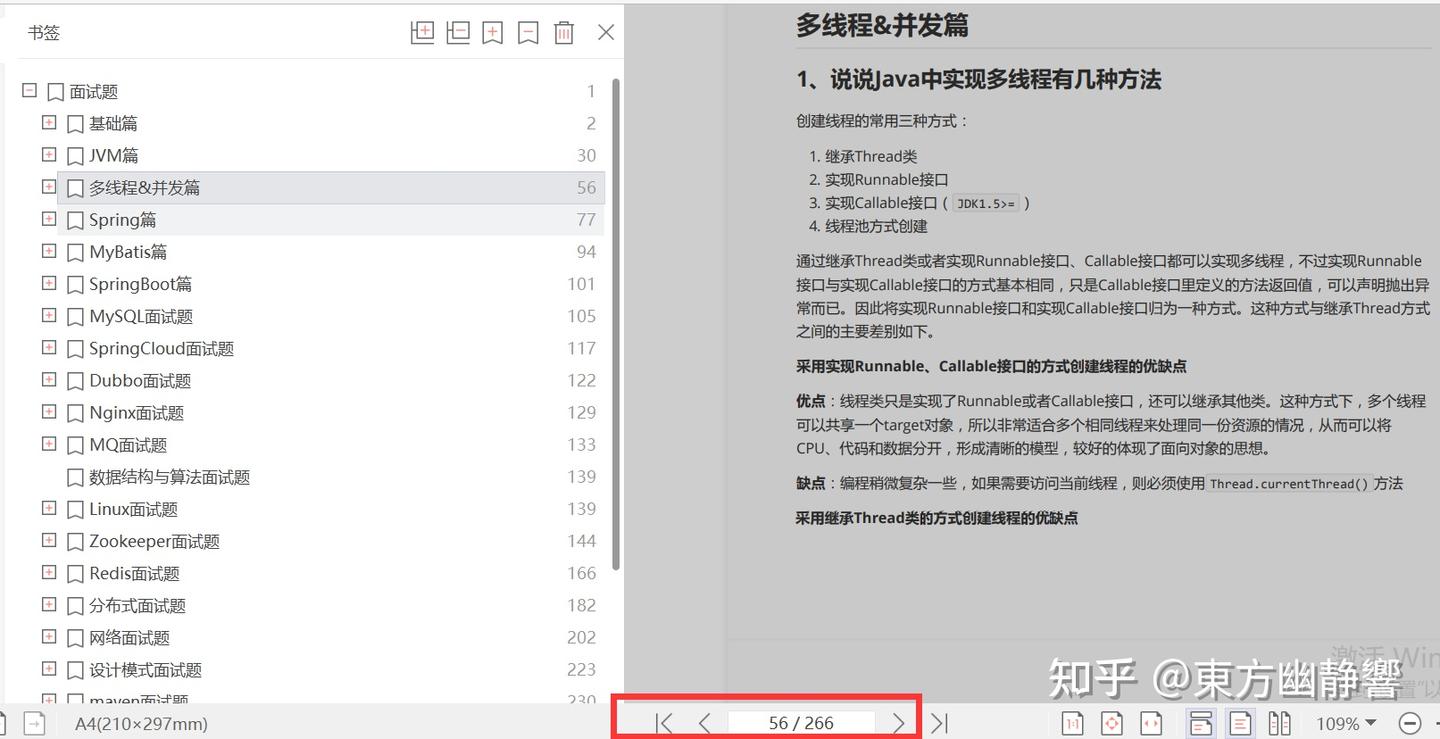
Task: Expand the SpringCloud面试题 bookmark node
Action: click(49, 347)
